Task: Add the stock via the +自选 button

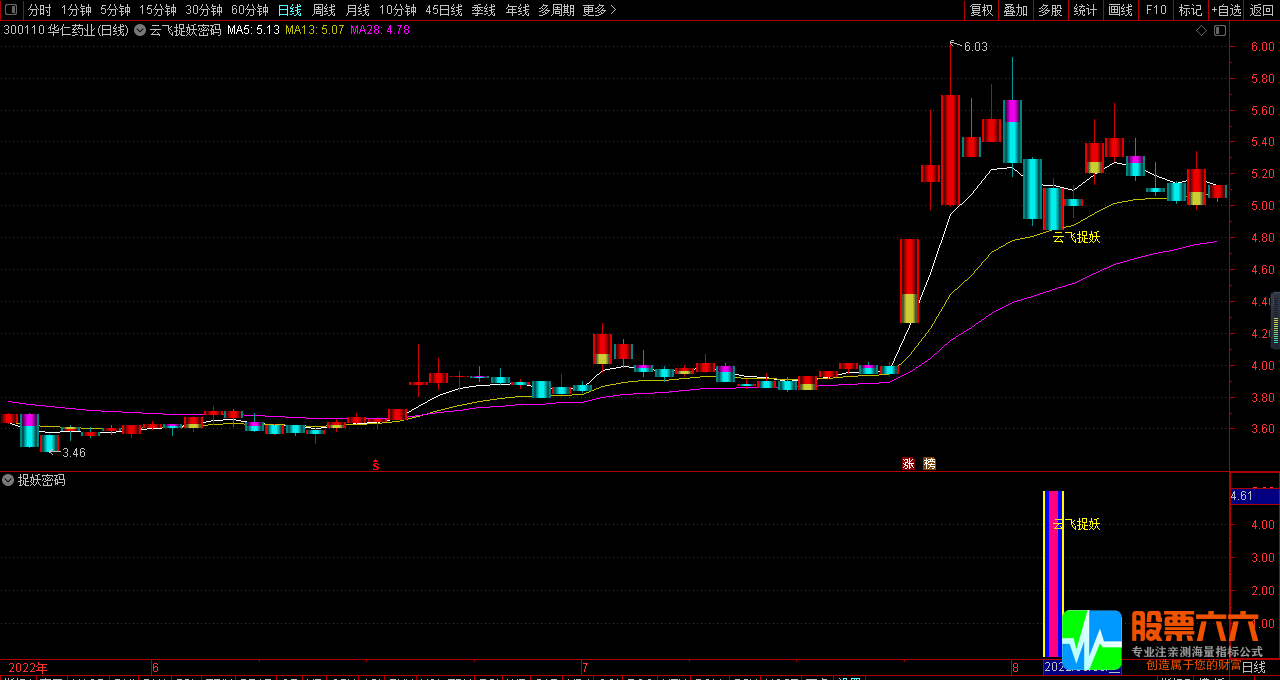Action: [1226, 10]
